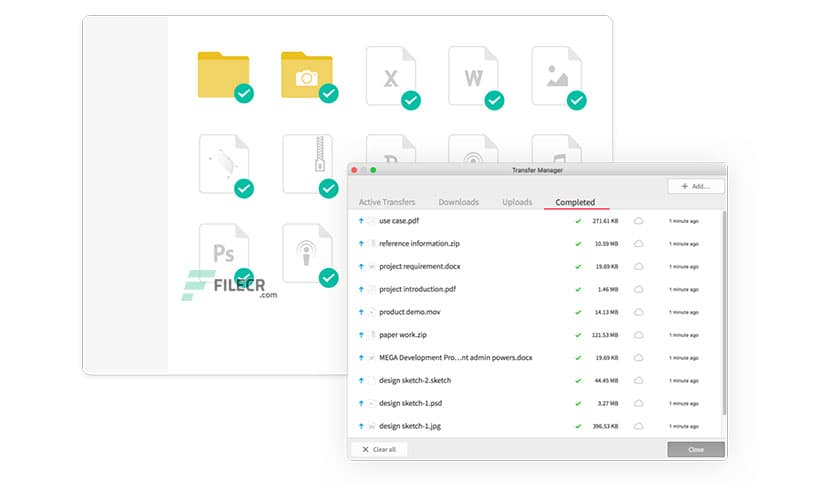This screenshot has width=836, height=484.
Task: Click the cloud icon for design sketch-2.sketch
Action: click(x=638, y=381)
